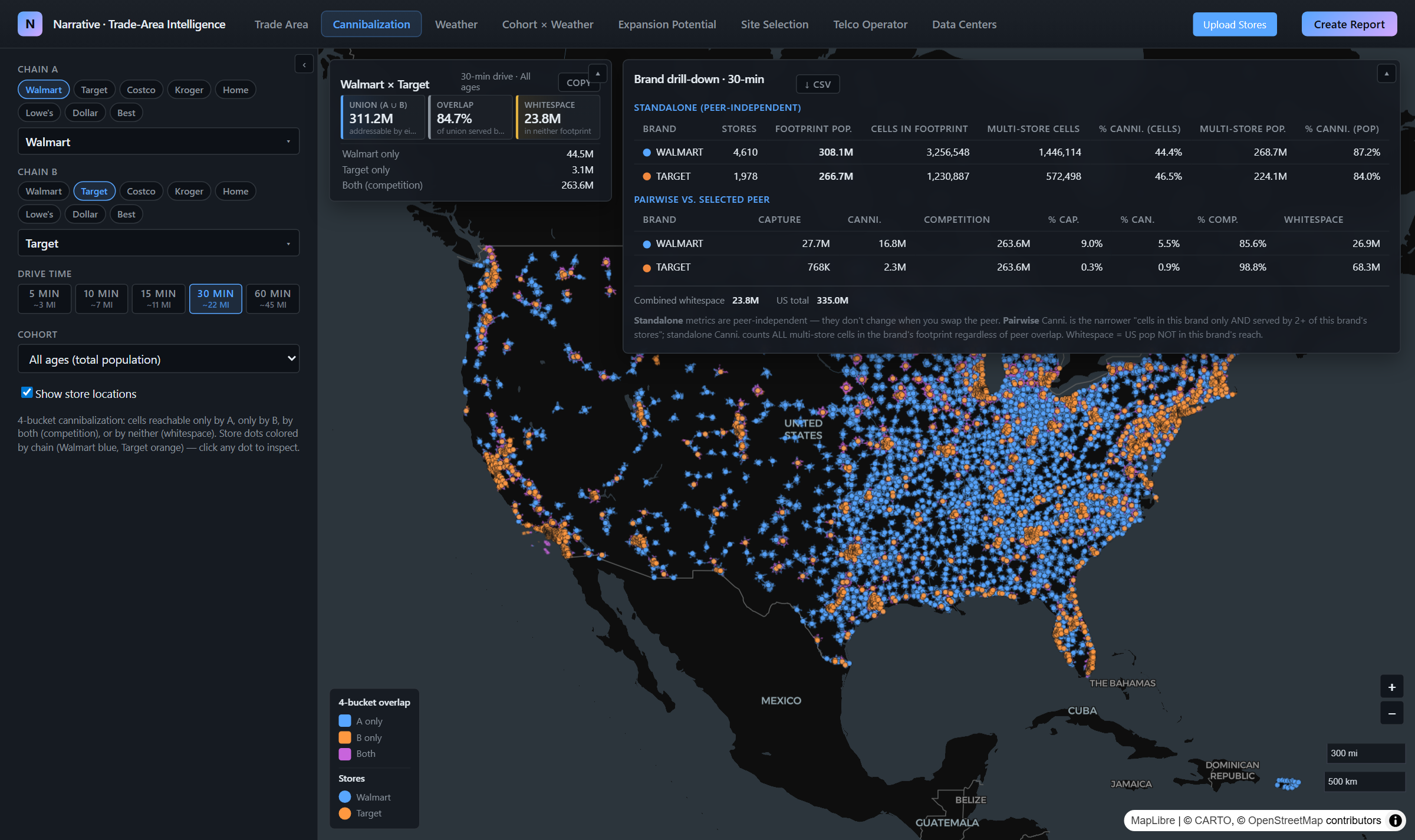The height and width of the screenshot is (840, 1415).
Task: Select Lowe's chip under Chain B
Action: coord(40,214)
